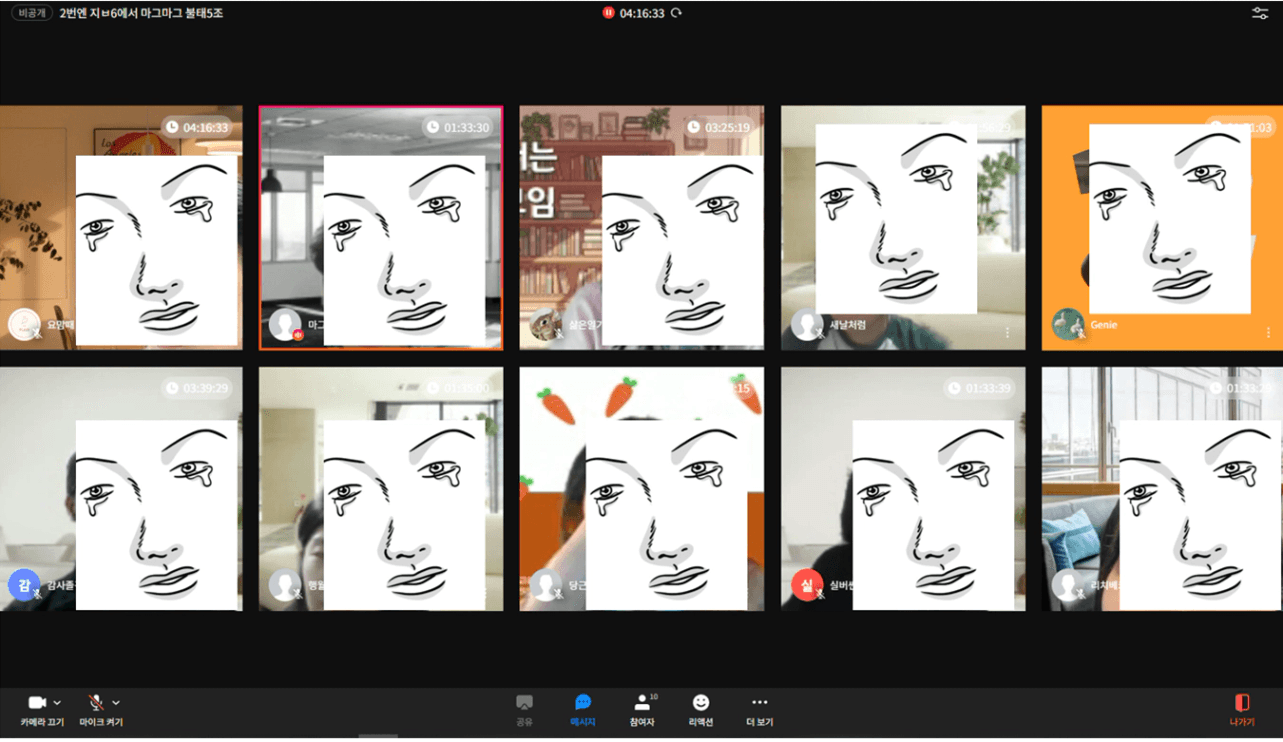Click the 공유 screen share icon
Viewport: 1283px width, 742px height.
click(x=524, y=709)
